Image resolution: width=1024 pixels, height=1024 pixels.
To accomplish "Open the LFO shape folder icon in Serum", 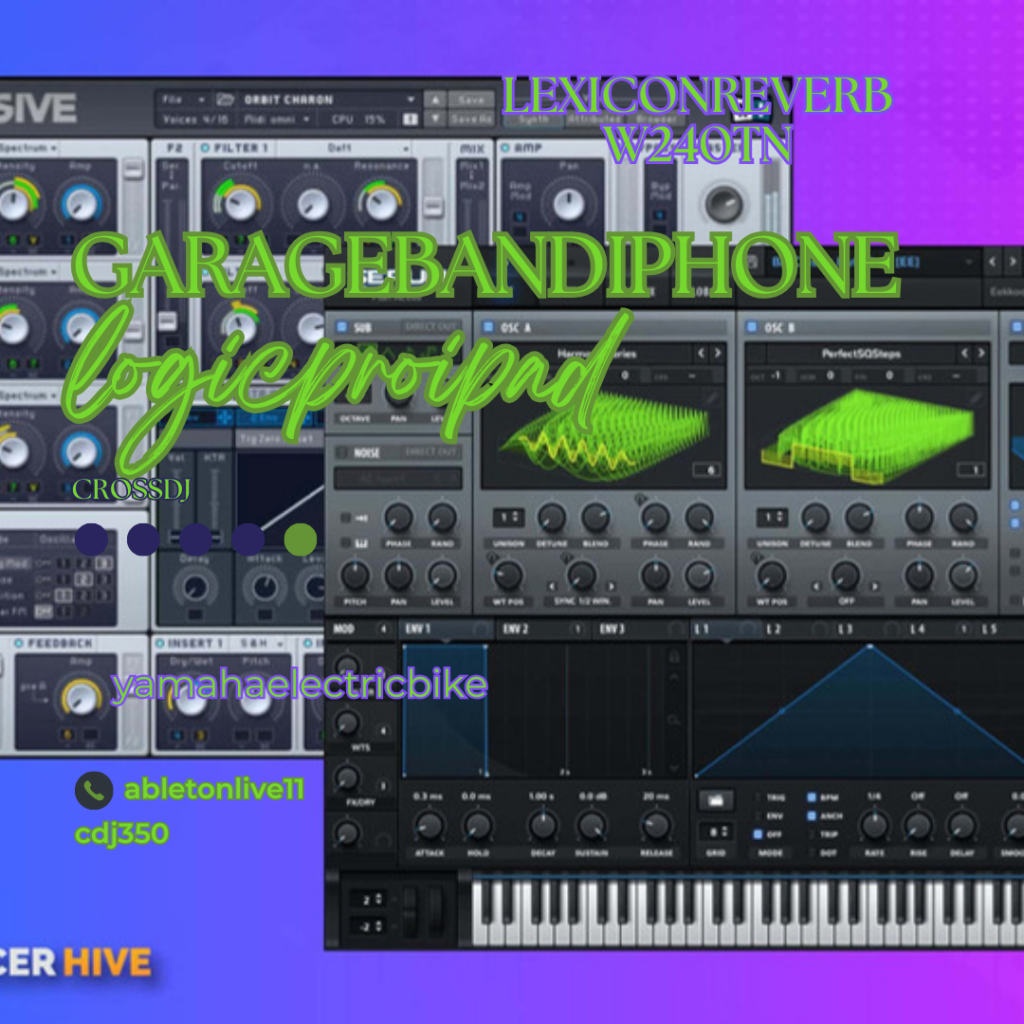I will [716, 801].
